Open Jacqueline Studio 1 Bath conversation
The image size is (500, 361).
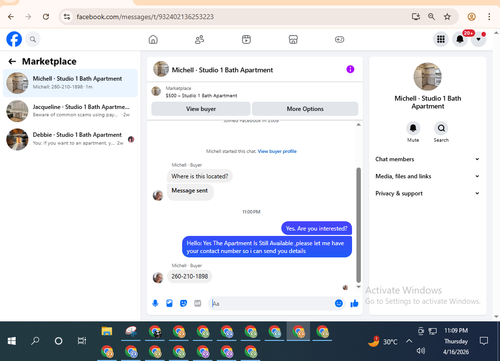tap(70, 111)
